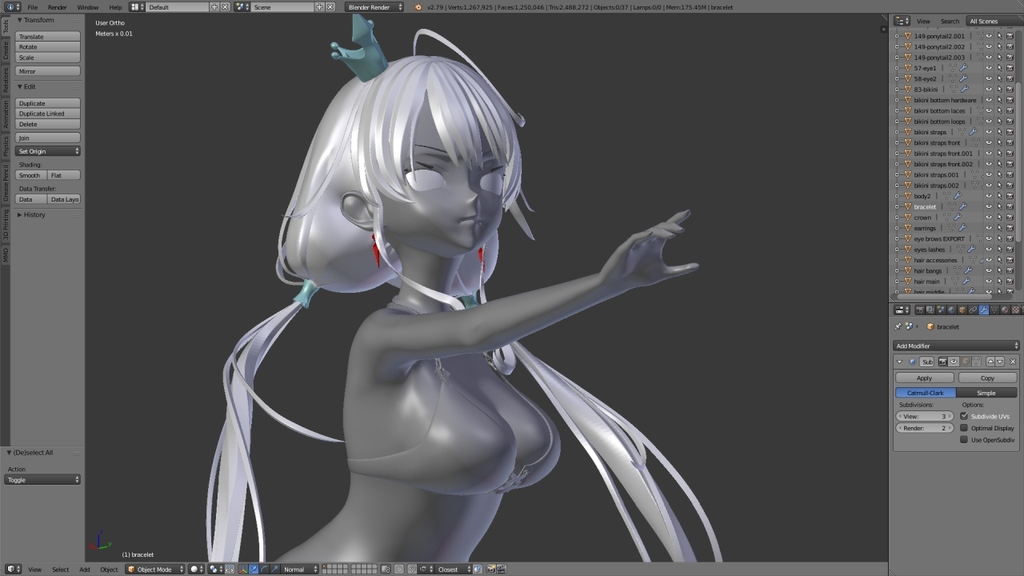
Task: Open the Render Layers properties tab icon
Action: click(930, 310)
